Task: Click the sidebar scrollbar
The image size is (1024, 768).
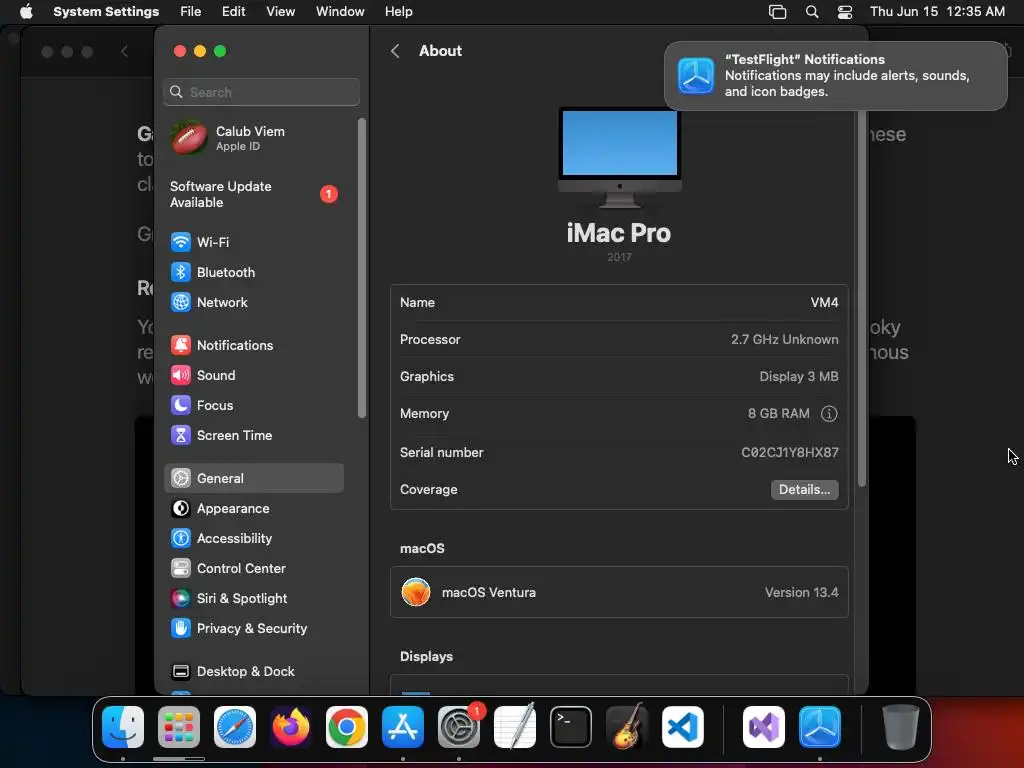Action: pos(362,268)
